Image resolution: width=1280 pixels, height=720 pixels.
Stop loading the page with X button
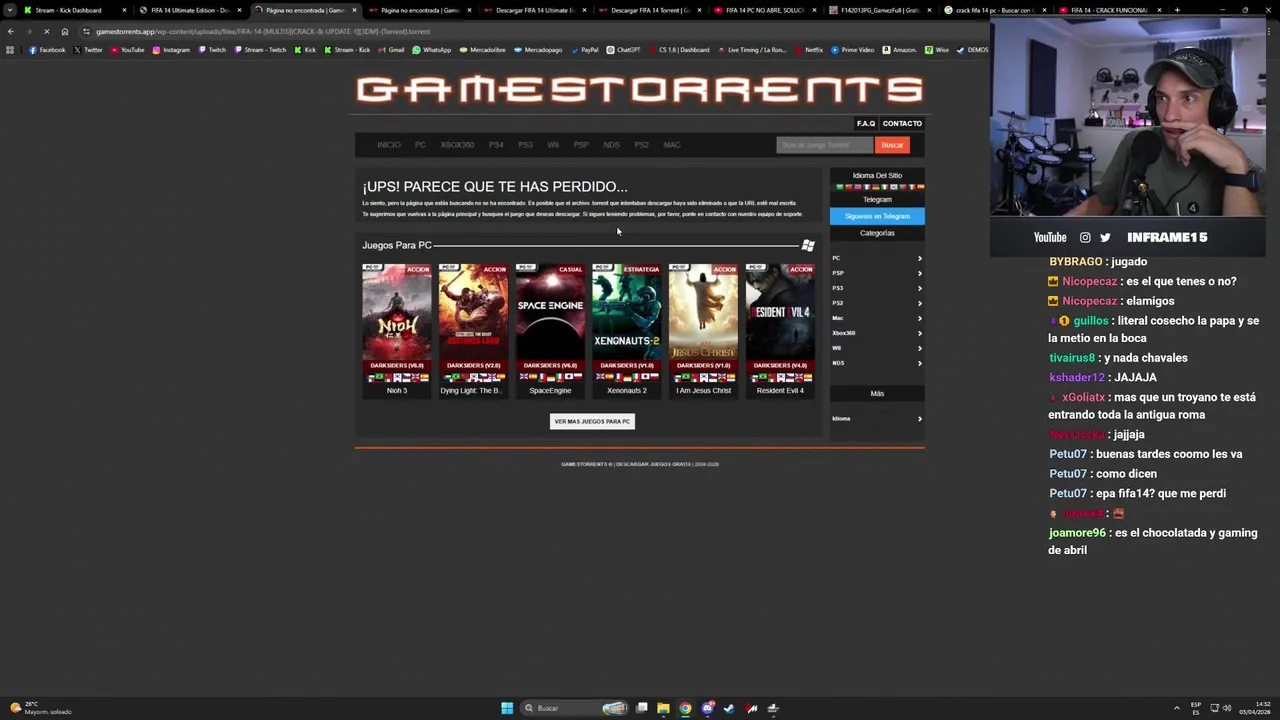tap(46, 31)
